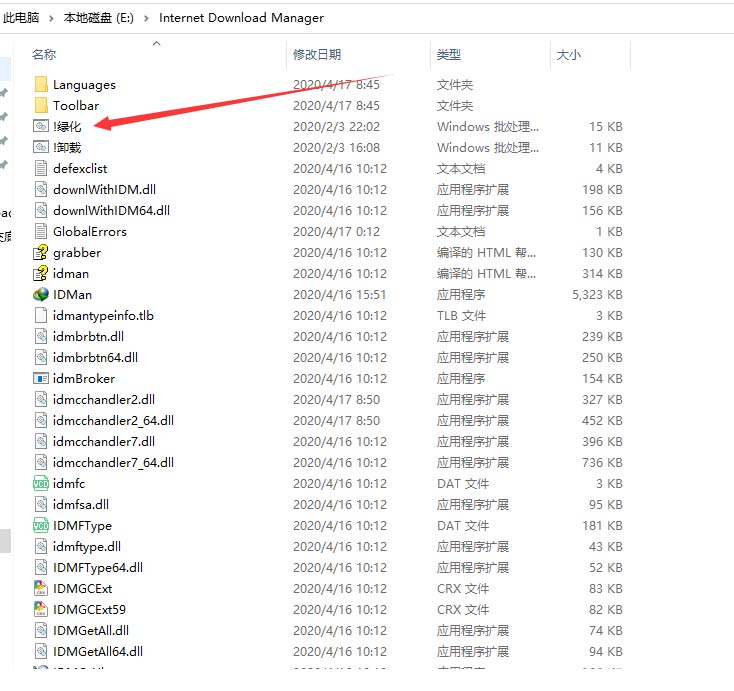734x691 pixels.
Task: Sort files by 大小 column header
Action: coord(568,54)
